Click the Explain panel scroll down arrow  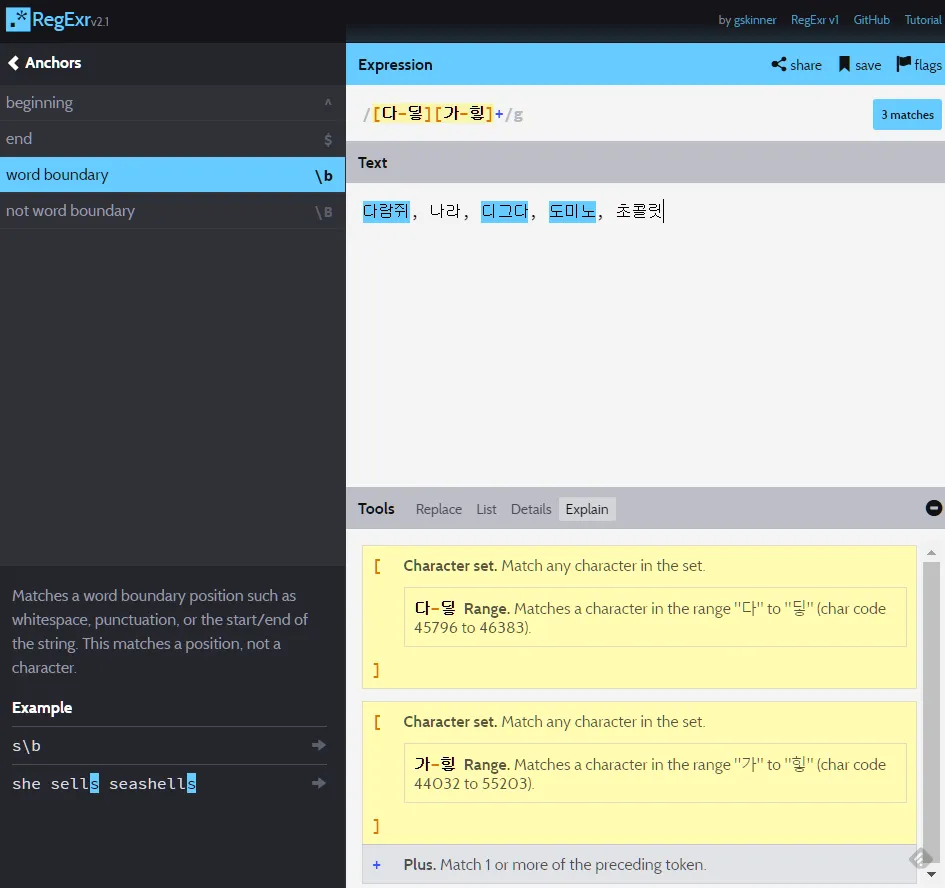click(x=931, y=874)
